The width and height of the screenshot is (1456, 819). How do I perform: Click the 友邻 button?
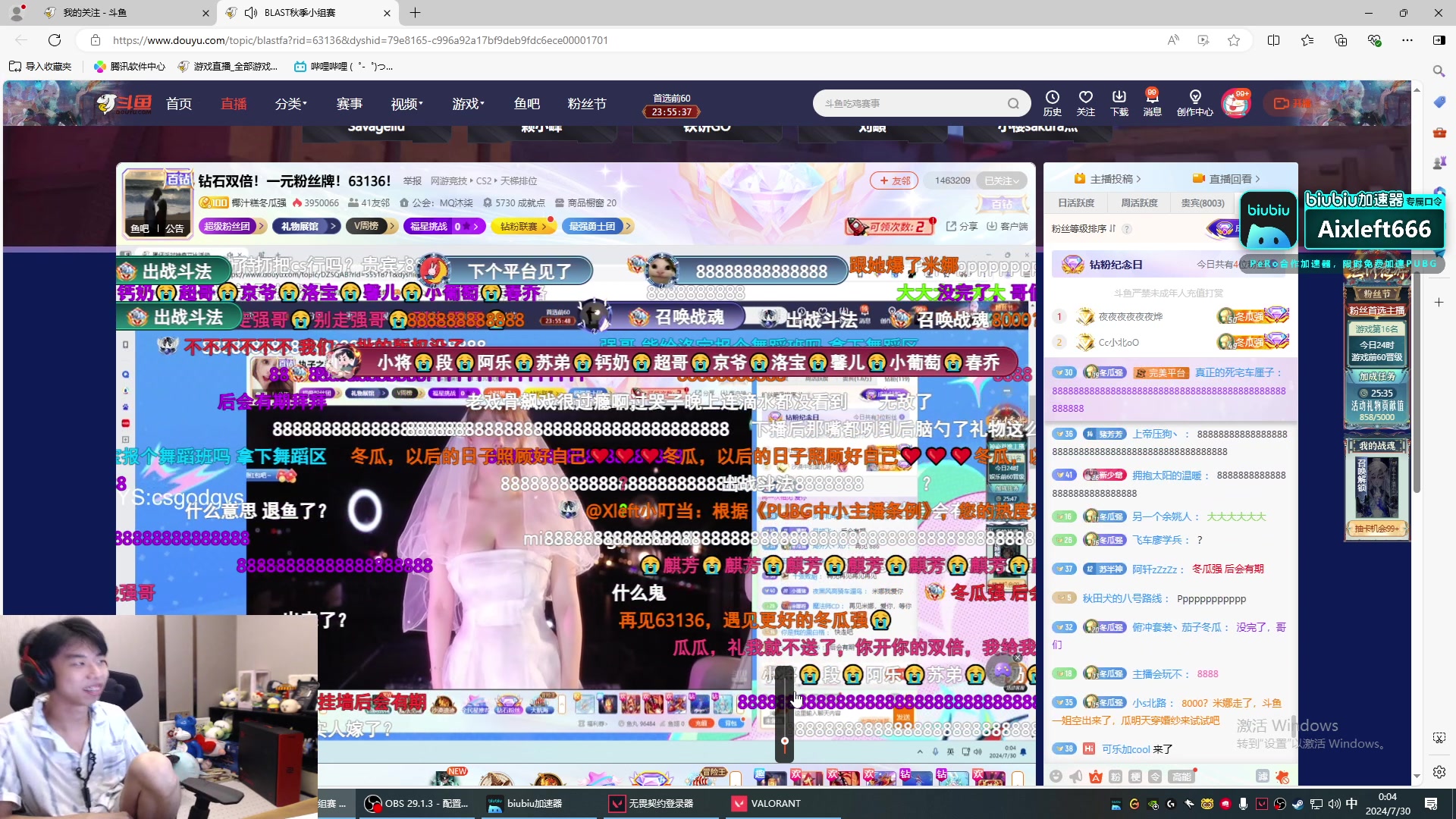[894, 180]
